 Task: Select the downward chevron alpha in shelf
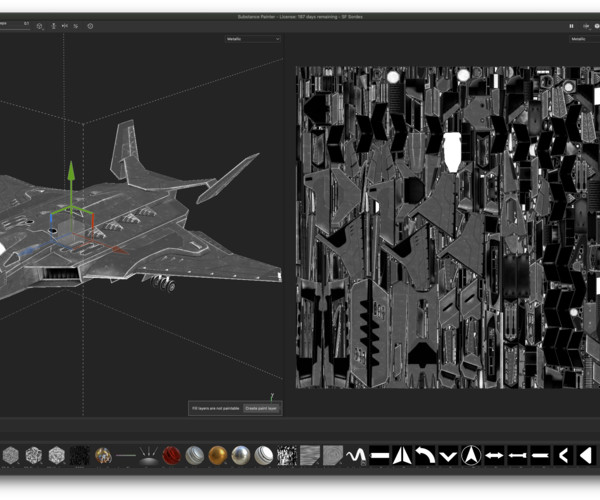(448, 455)
